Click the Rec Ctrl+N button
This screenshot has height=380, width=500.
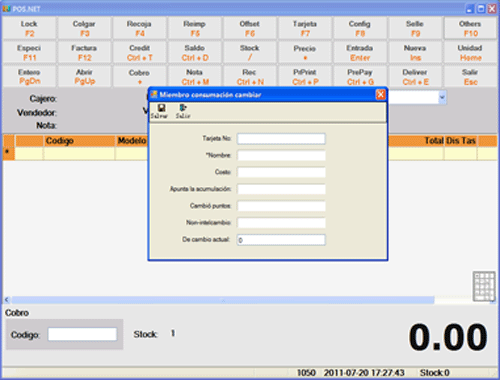250,77
